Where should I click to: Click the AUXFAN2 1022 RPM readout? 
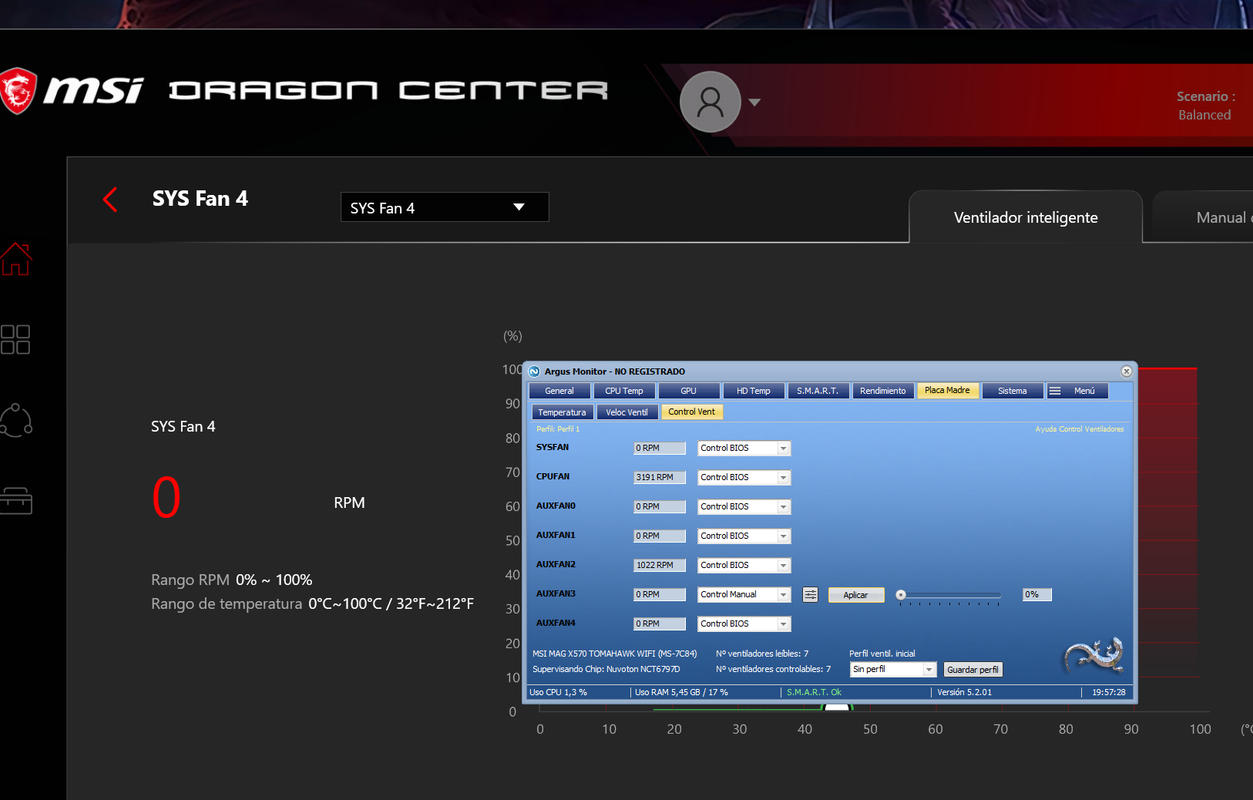(660, 565)
